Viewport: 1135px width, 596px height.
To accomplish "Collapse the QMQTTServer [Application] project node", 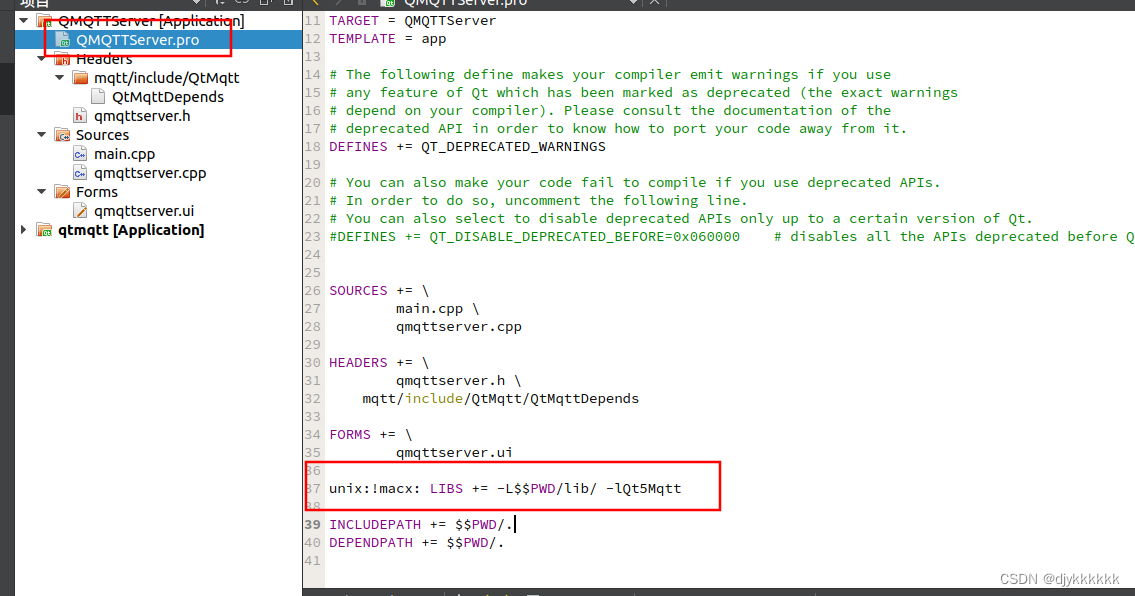I will pyautogui.click(x=24, y=20).
